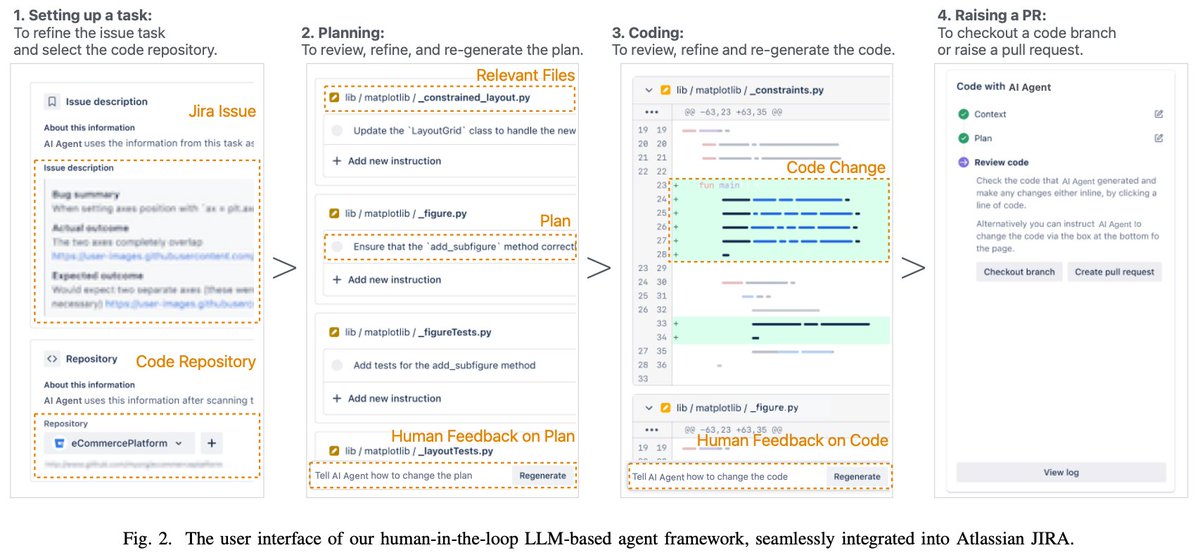Click the green check icon beside Plan

click(x=963, y=138)
